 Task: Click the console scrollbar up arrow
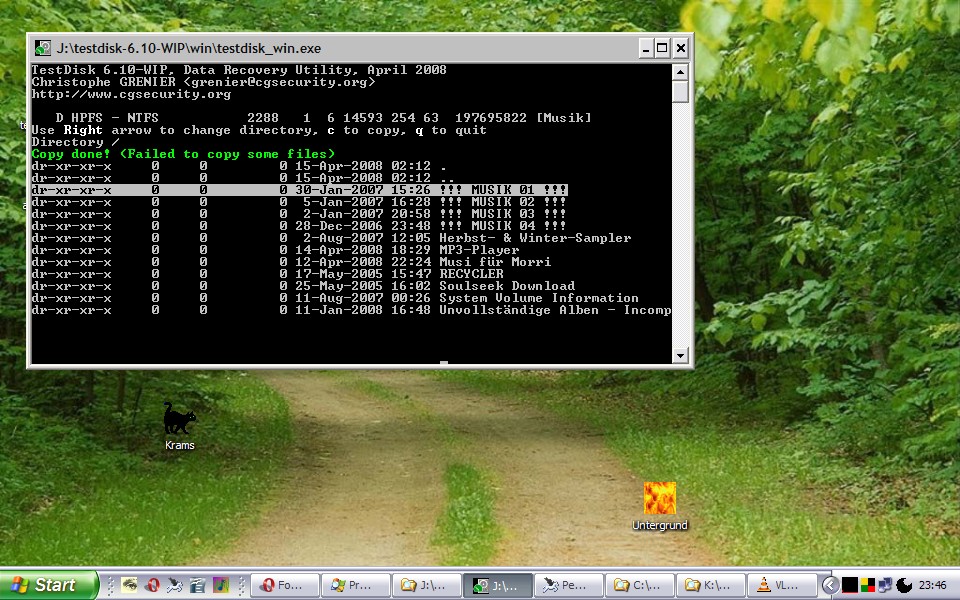[680, 72]
